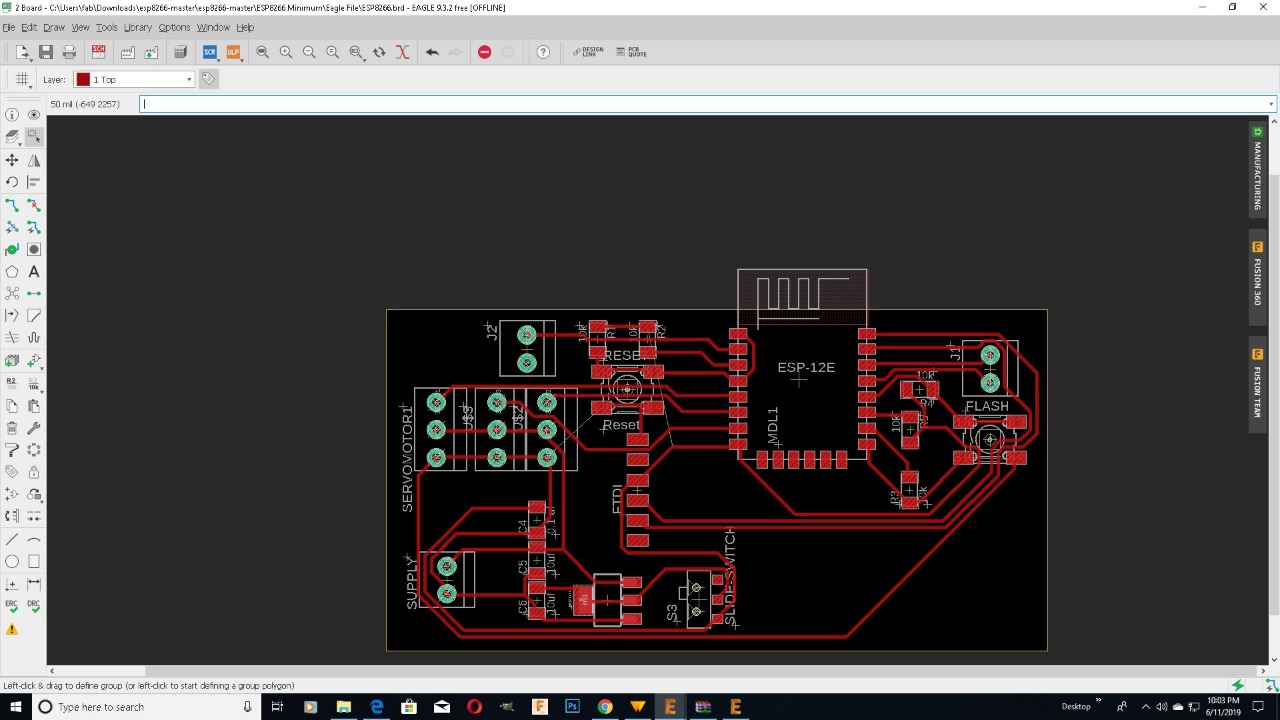Click into the command line input field
This screenshot has height=720, width=1280.
coord(703,104)
